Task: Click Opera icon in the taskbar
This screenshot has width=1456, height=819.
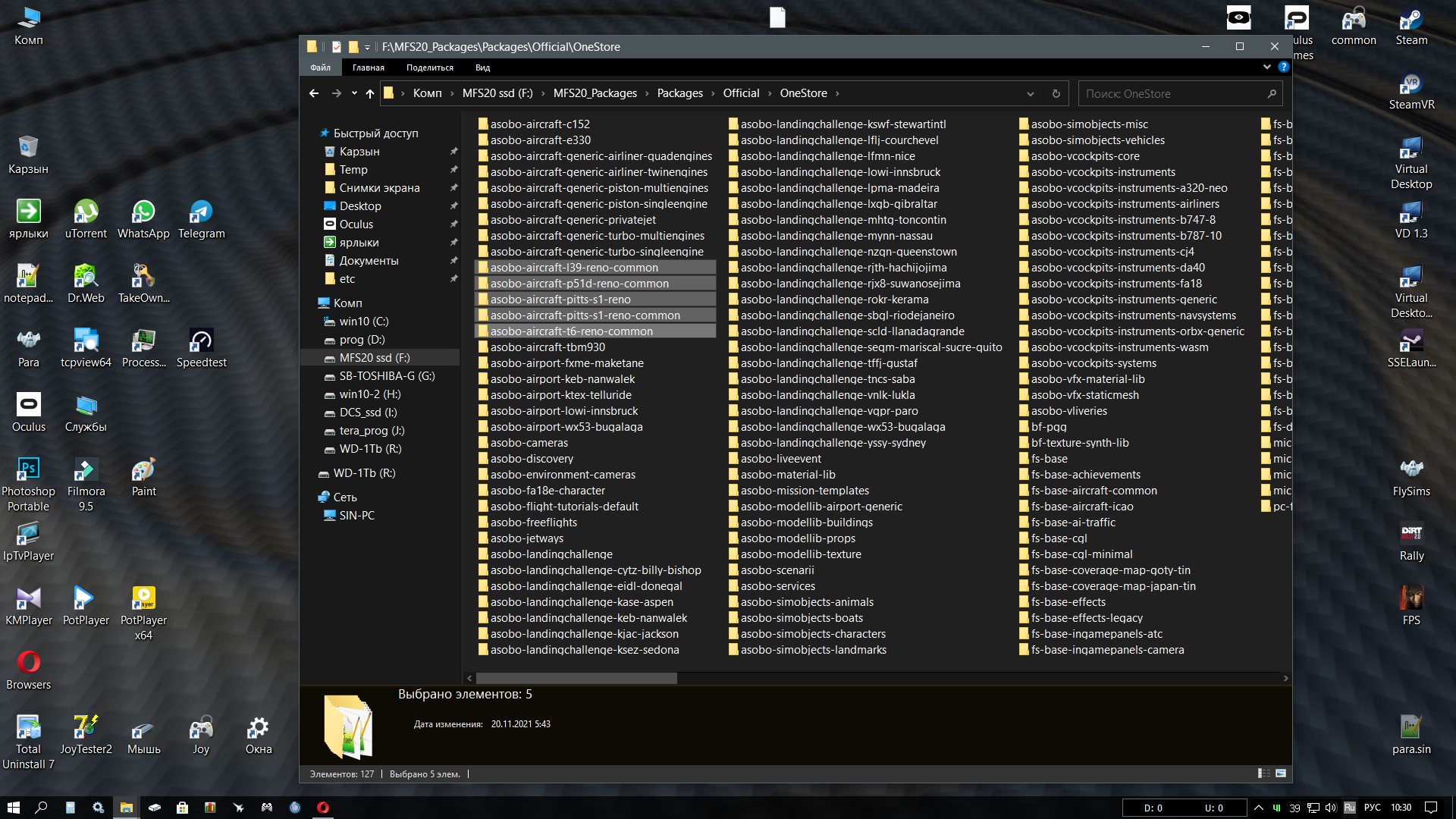Action: (323, 808)
